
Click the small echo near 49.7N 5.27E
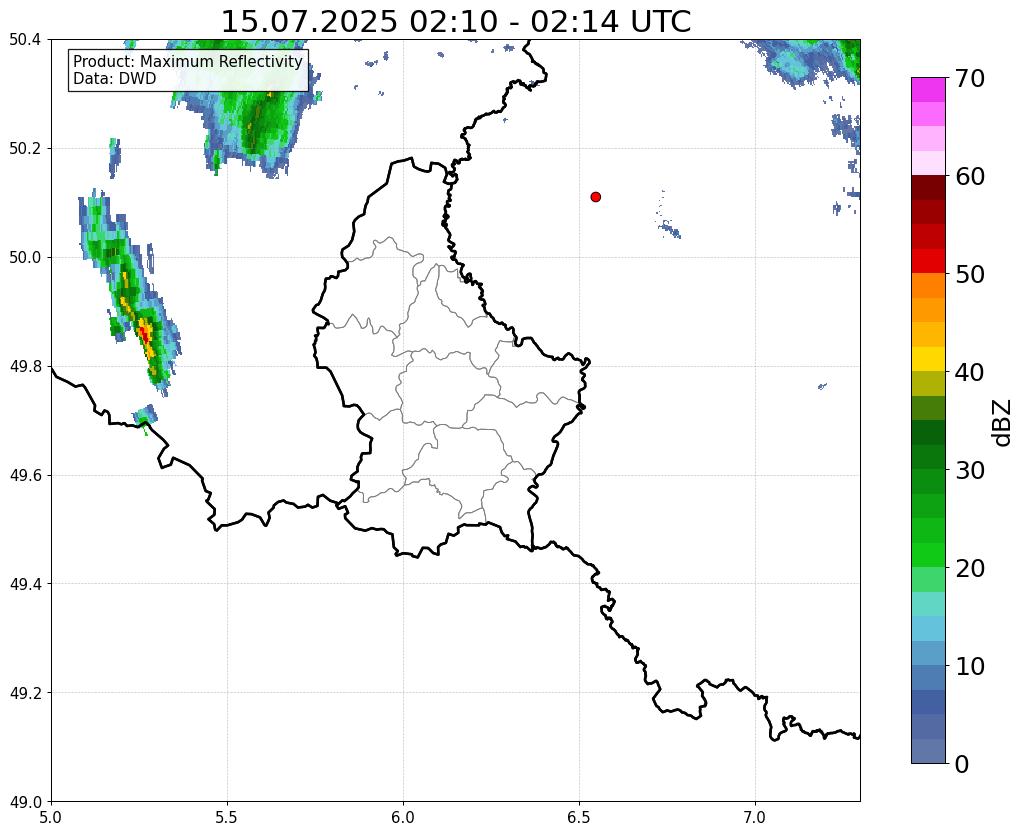point(145,416)
